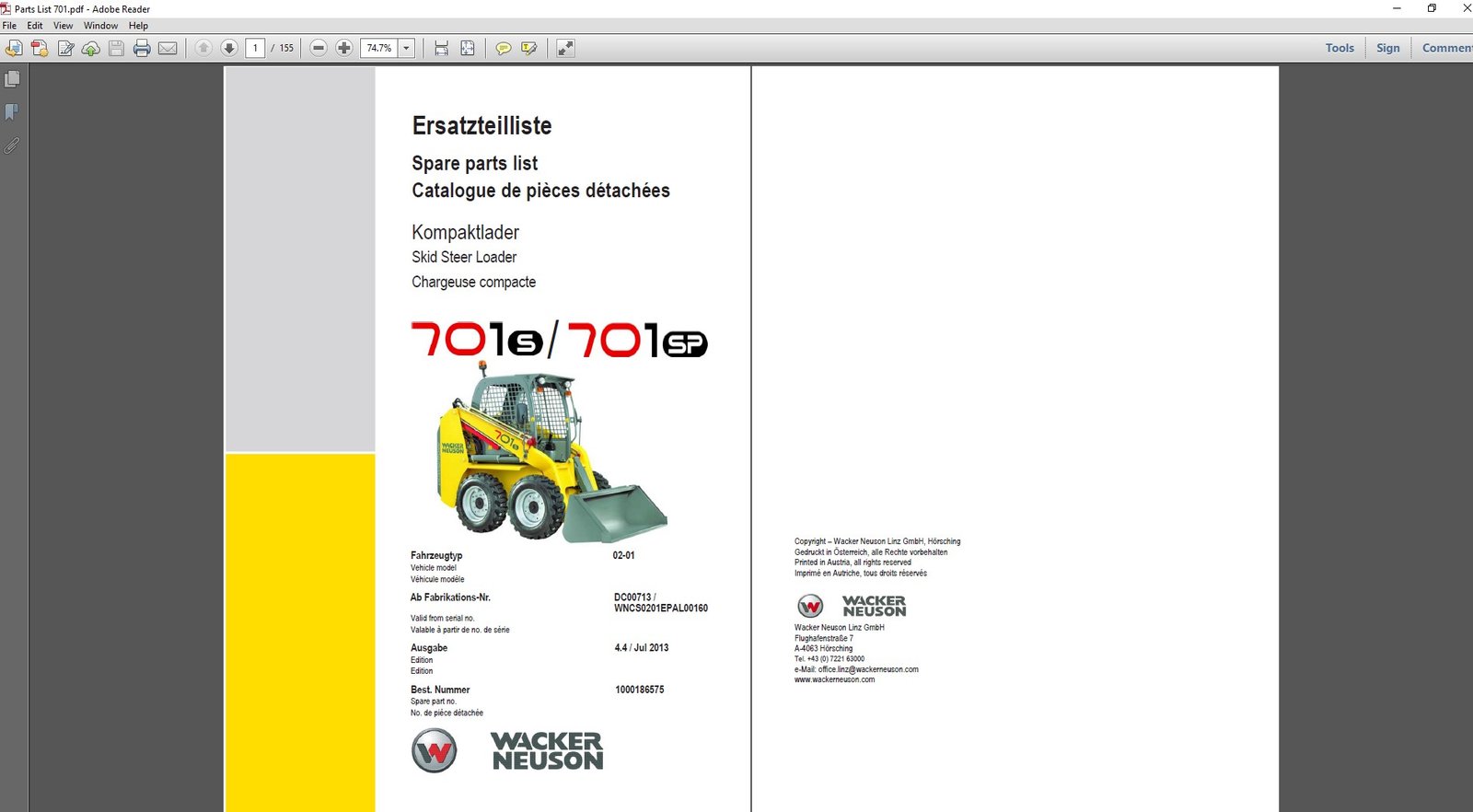This screenshot has height=812, width=1473.
Task: Open the Edit menu
Action: coord(35,26)
